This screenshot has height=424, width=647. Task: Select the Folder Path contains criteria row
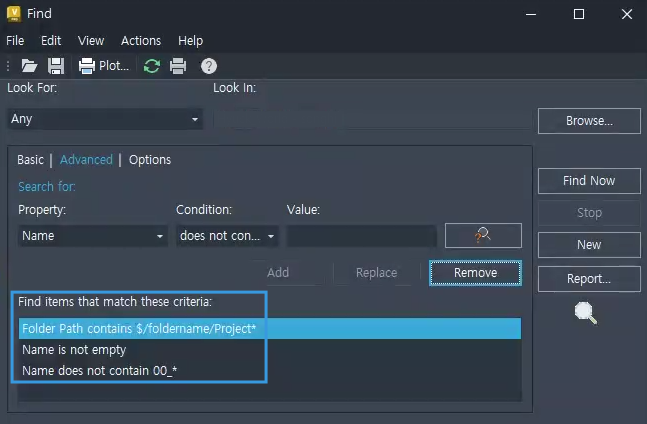pos(270,329)
